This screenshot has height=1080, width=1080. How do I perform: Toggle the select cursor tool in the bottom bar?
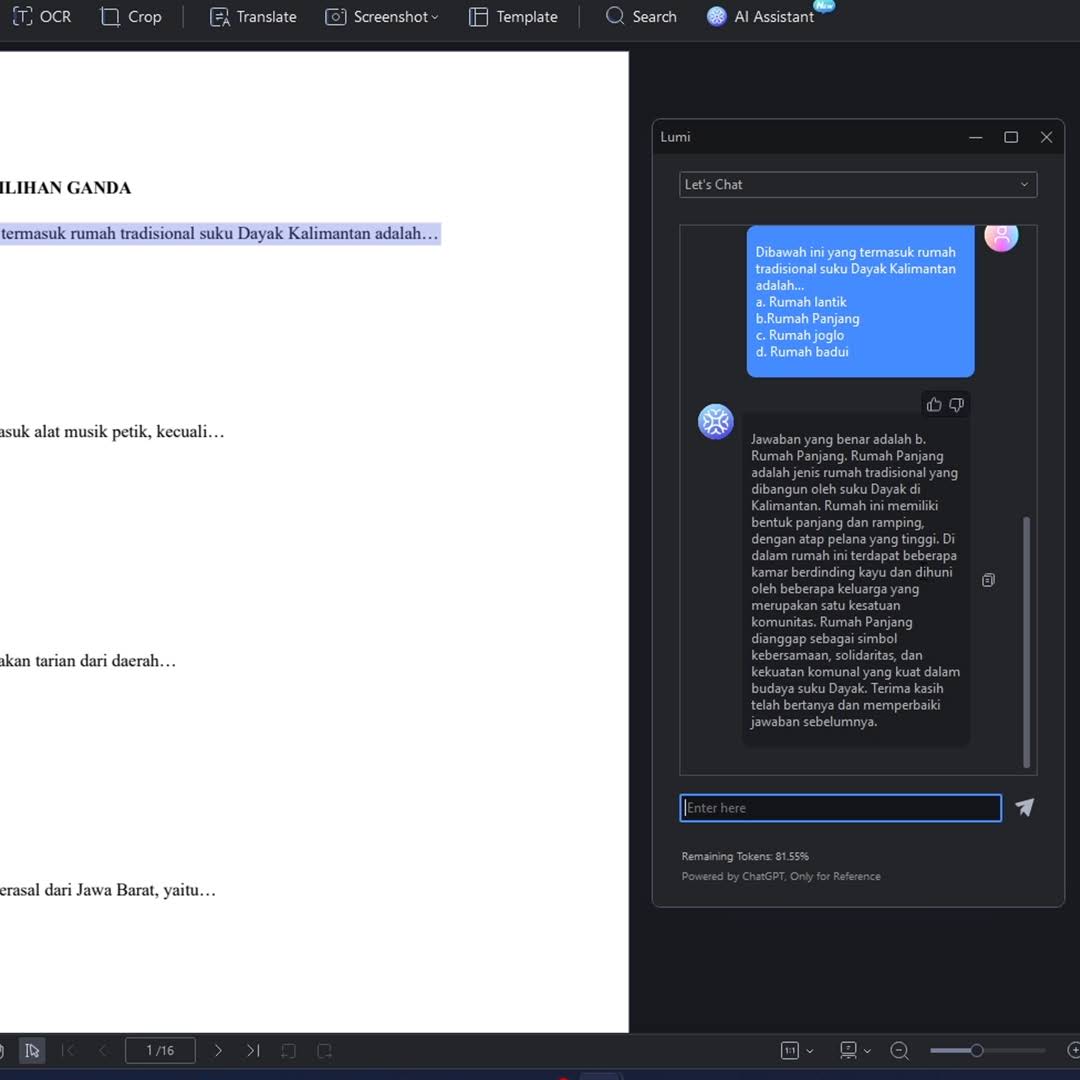pyautogui.click(x=32, y=1050)
